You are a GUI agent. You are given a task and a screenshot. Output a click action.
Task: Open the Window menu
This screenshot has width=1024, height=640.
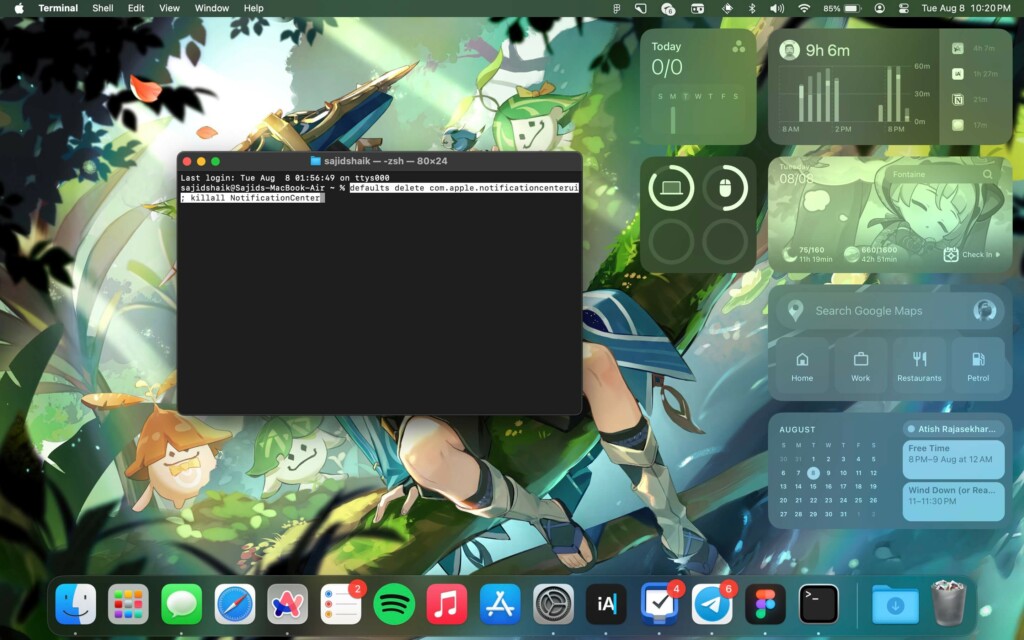click(211, 8)
